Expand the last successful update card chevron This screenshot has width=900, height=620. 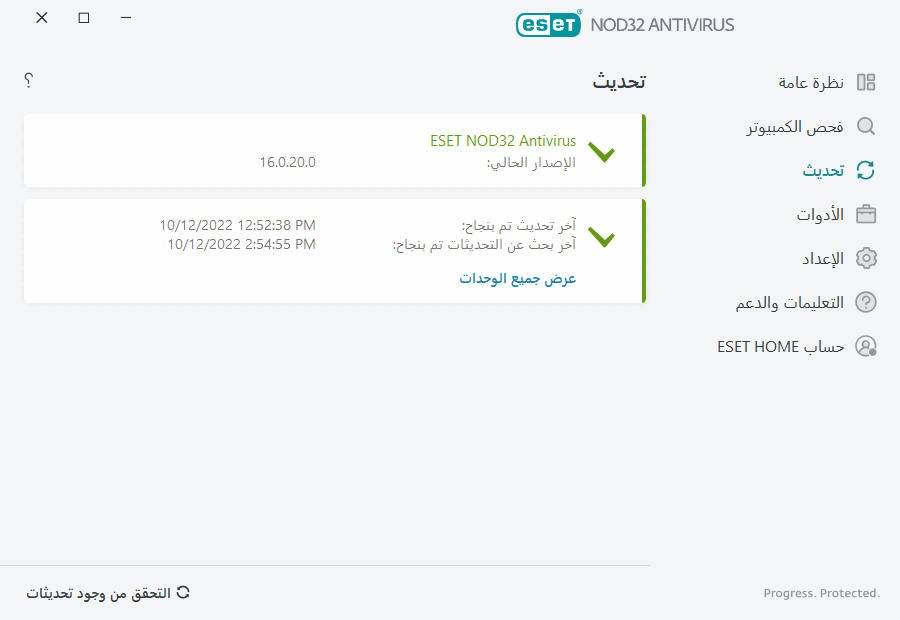point(601,237)
